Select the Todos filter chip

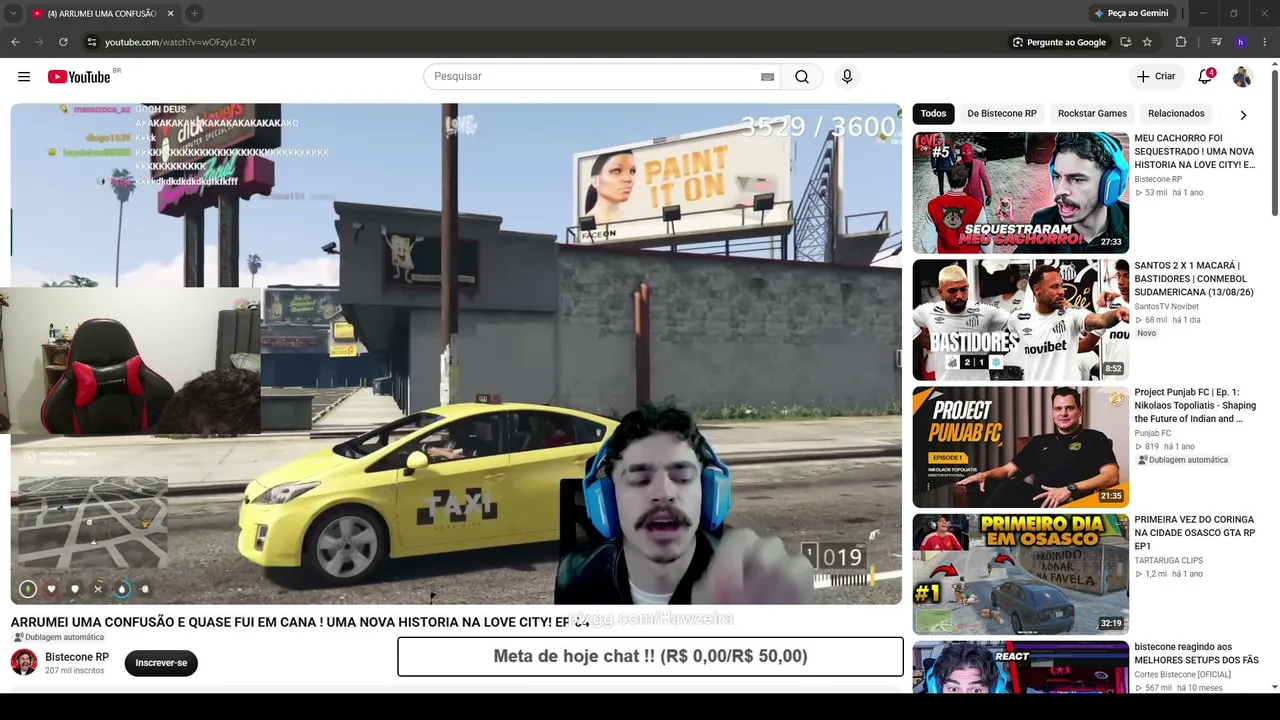tap(933, 114)
